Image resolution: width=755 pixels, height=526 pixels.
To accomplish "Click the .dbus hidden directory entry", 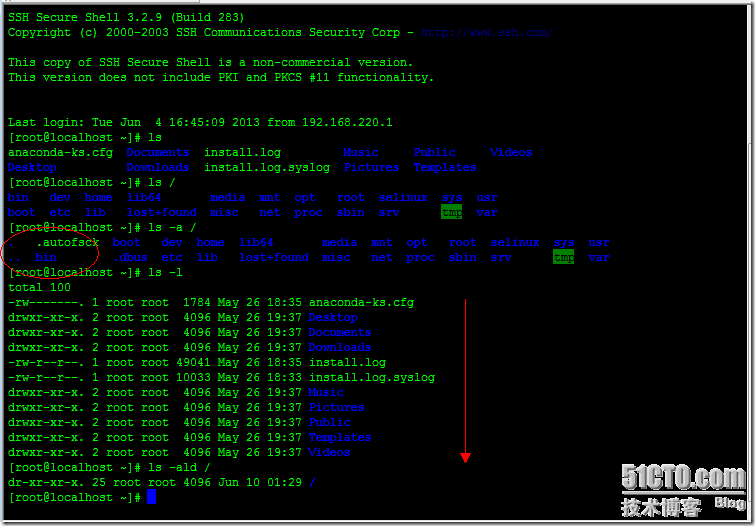I will coord(130,258).
